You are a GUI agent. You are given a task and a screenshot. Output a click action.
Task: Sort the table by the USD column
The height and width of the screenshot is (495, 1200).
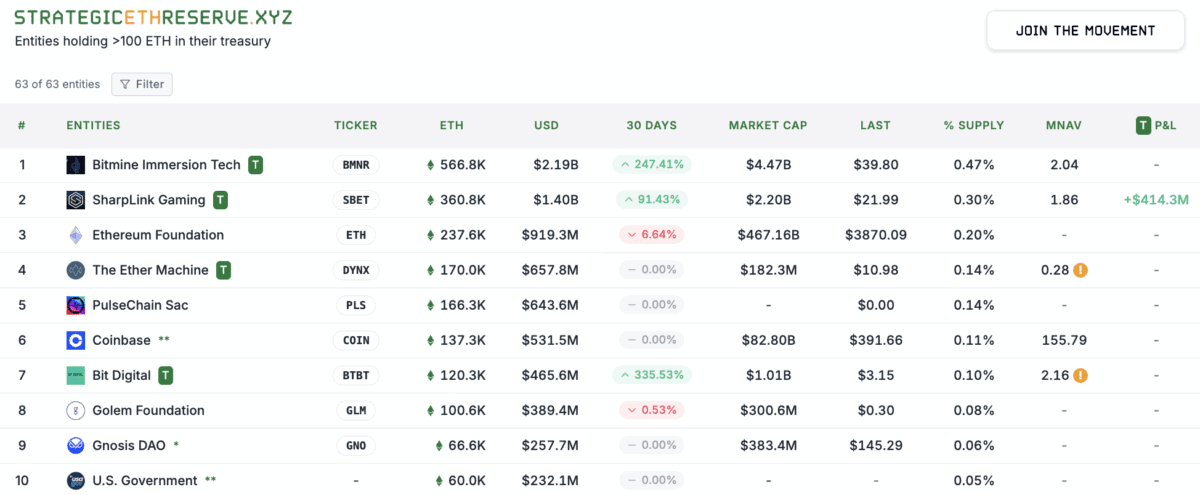point(546,125)
